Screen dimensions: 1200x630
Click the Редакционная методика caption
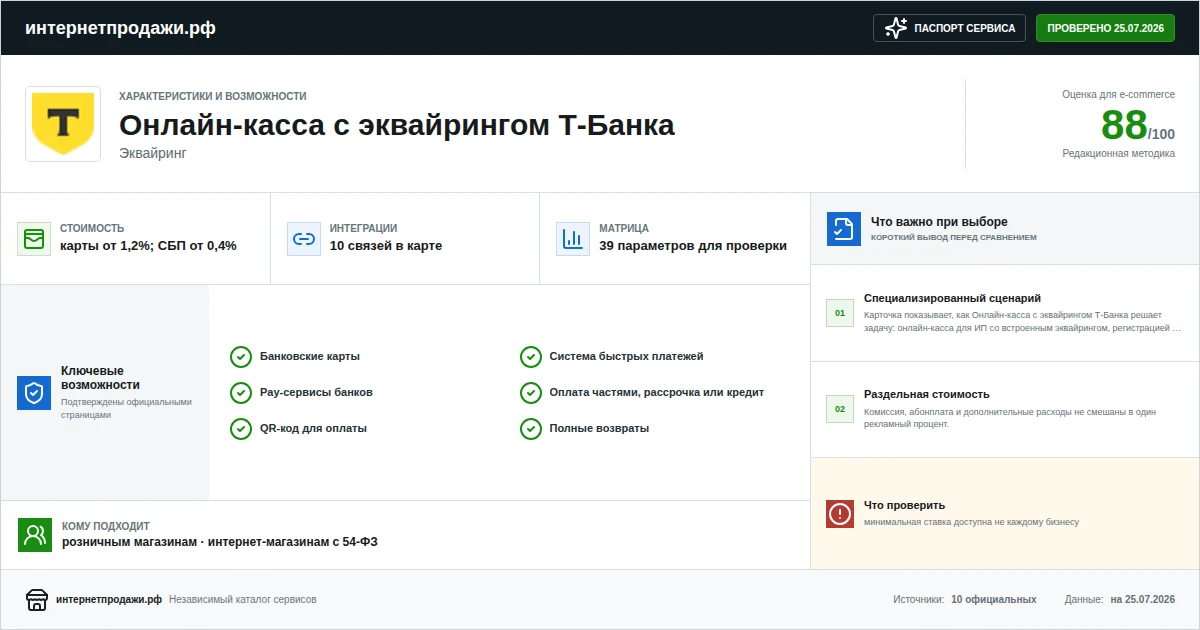(1119, 154)
